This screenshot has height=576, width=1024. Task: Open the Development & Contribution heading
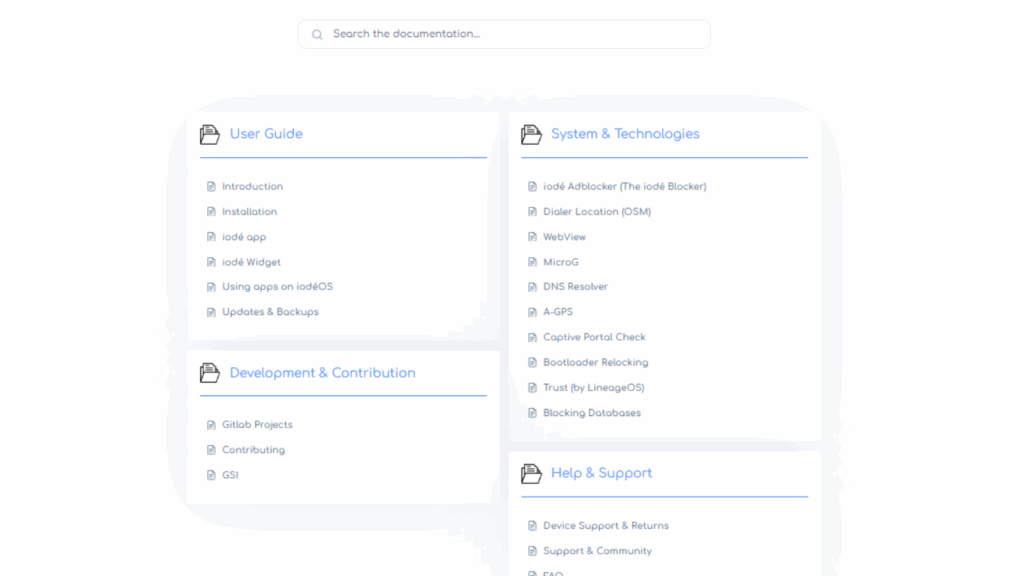point(323,373)
